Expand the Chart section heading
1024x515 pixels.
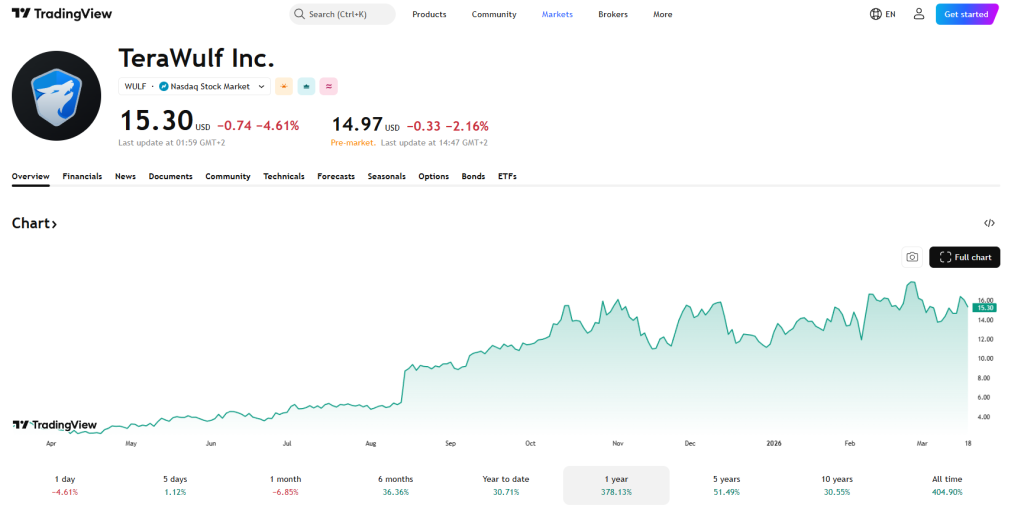(34, 223)
